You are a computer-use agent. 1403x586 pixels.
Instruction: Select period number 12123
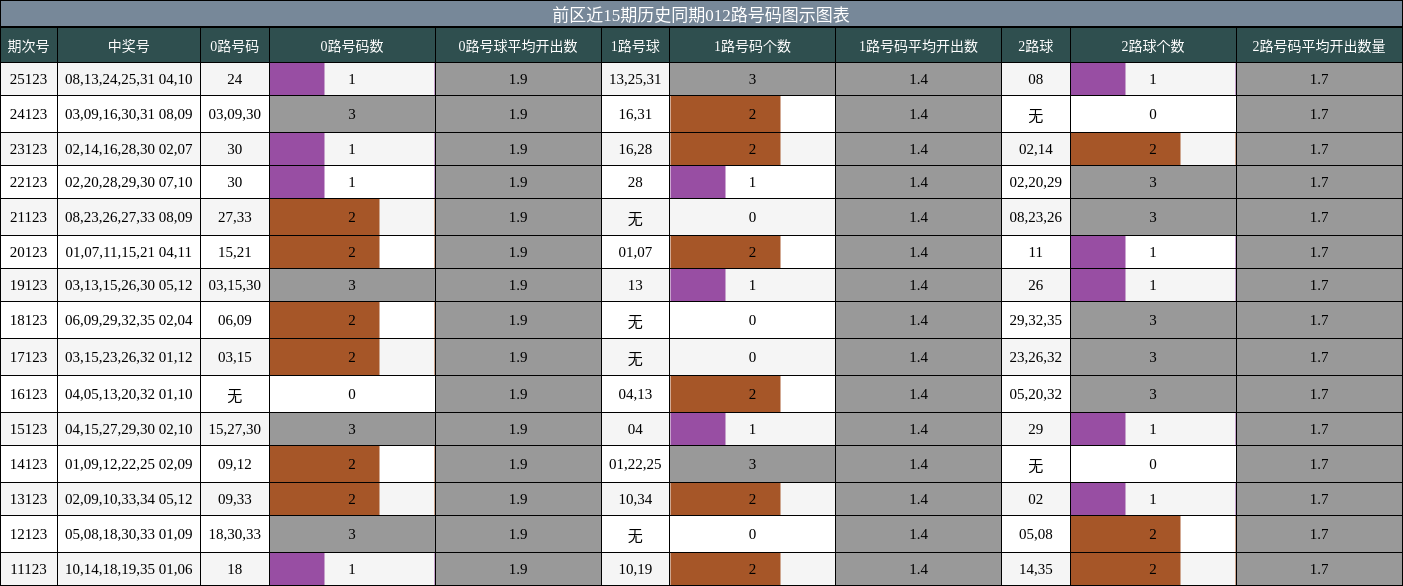point(29,534)
